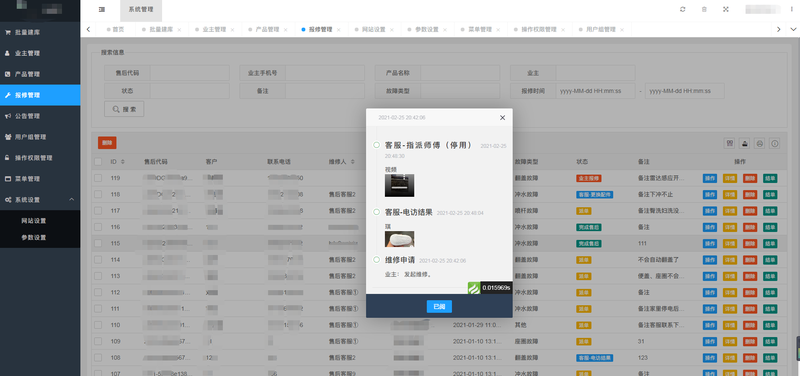Viewport: 800px width, 376px height.
Task: Click the trash icon in top header
Action: coord(704,9)
